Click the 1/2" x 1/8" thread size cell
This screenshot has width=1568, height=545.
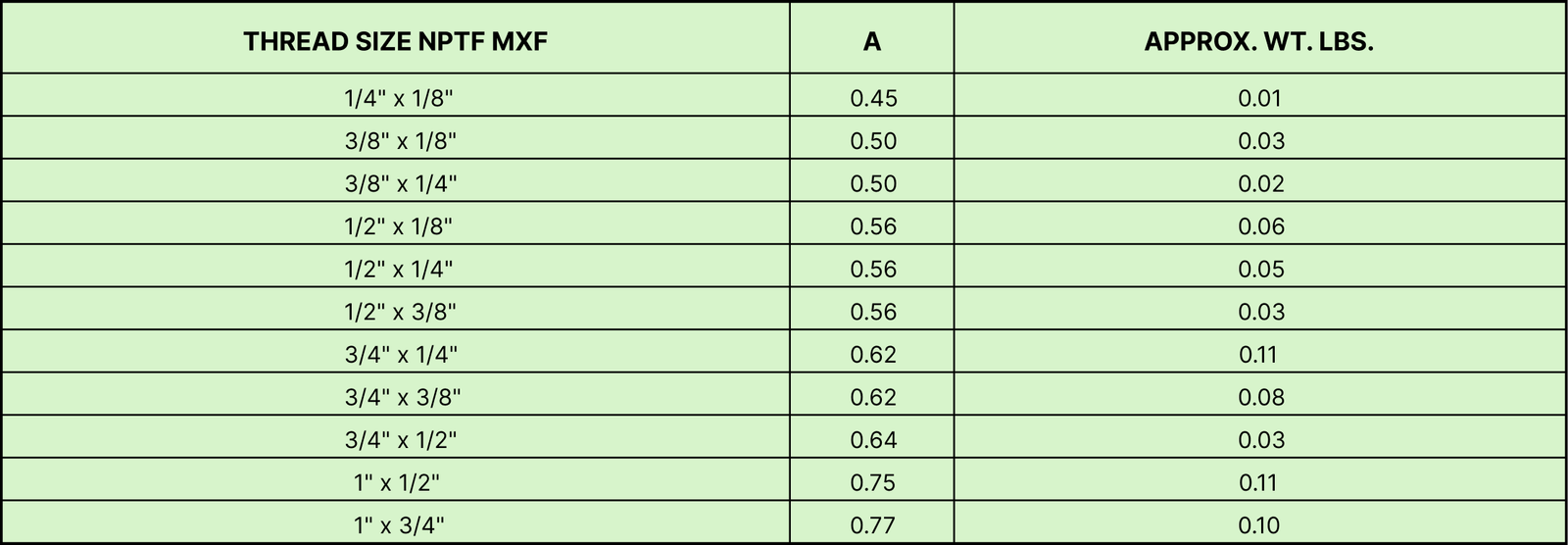pos(398,226)
